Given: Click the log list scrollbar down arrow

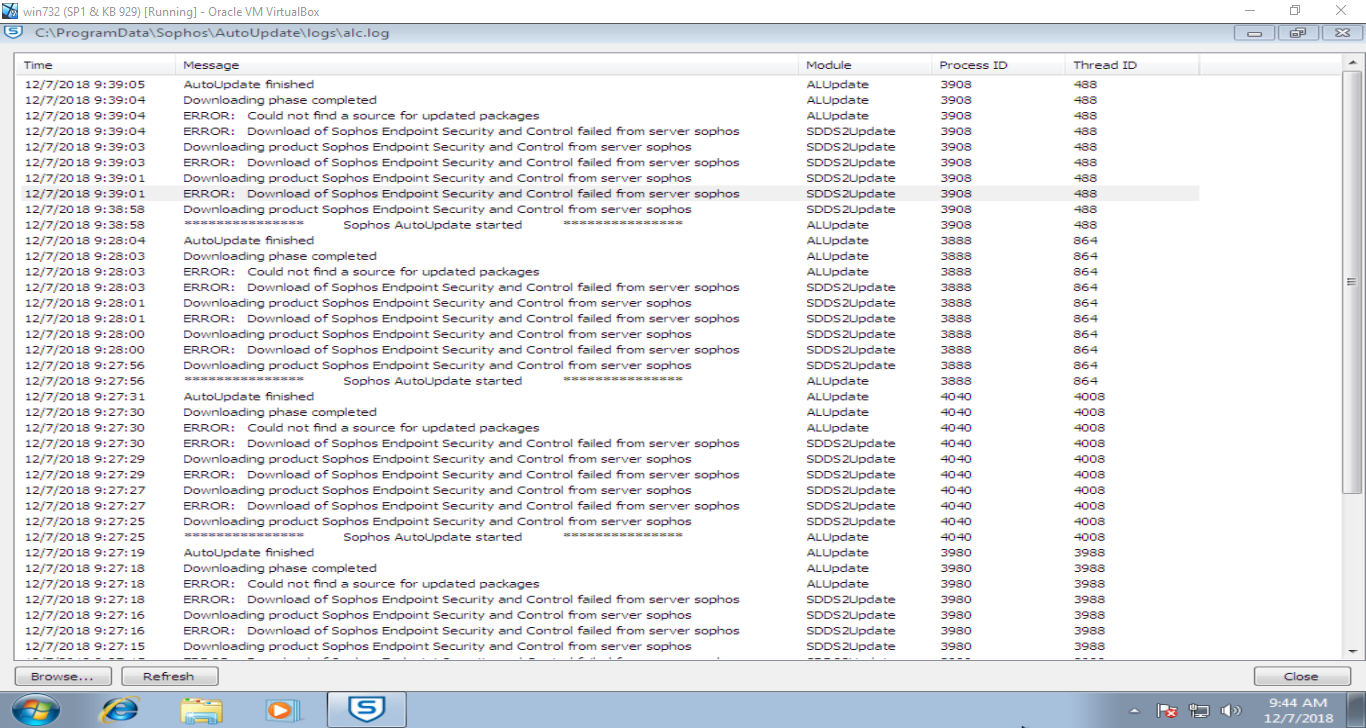Looking at the screenshot, I should 1350,650.
